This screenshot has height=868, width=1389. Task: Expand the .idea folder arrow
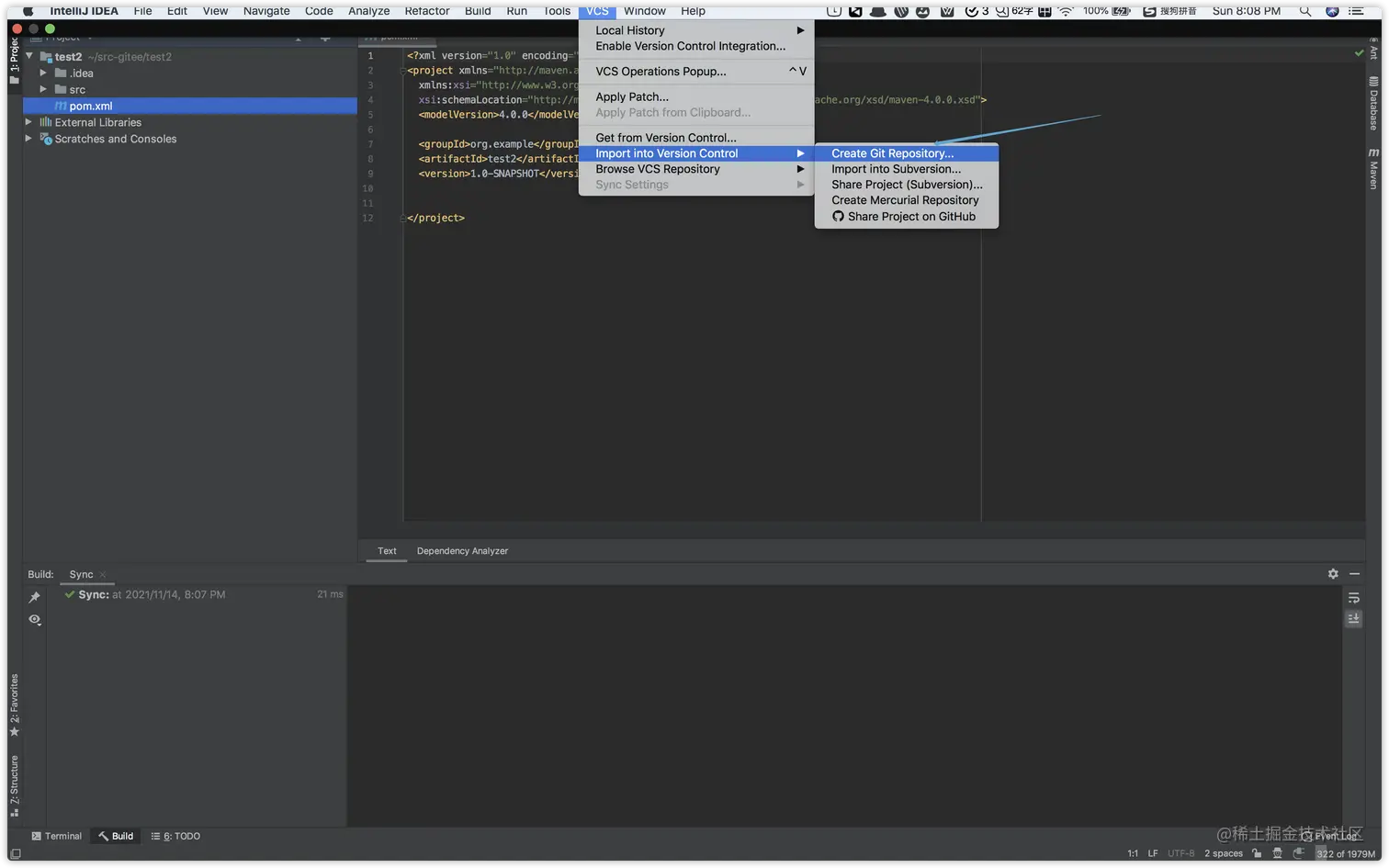click(x=43, y=73)
